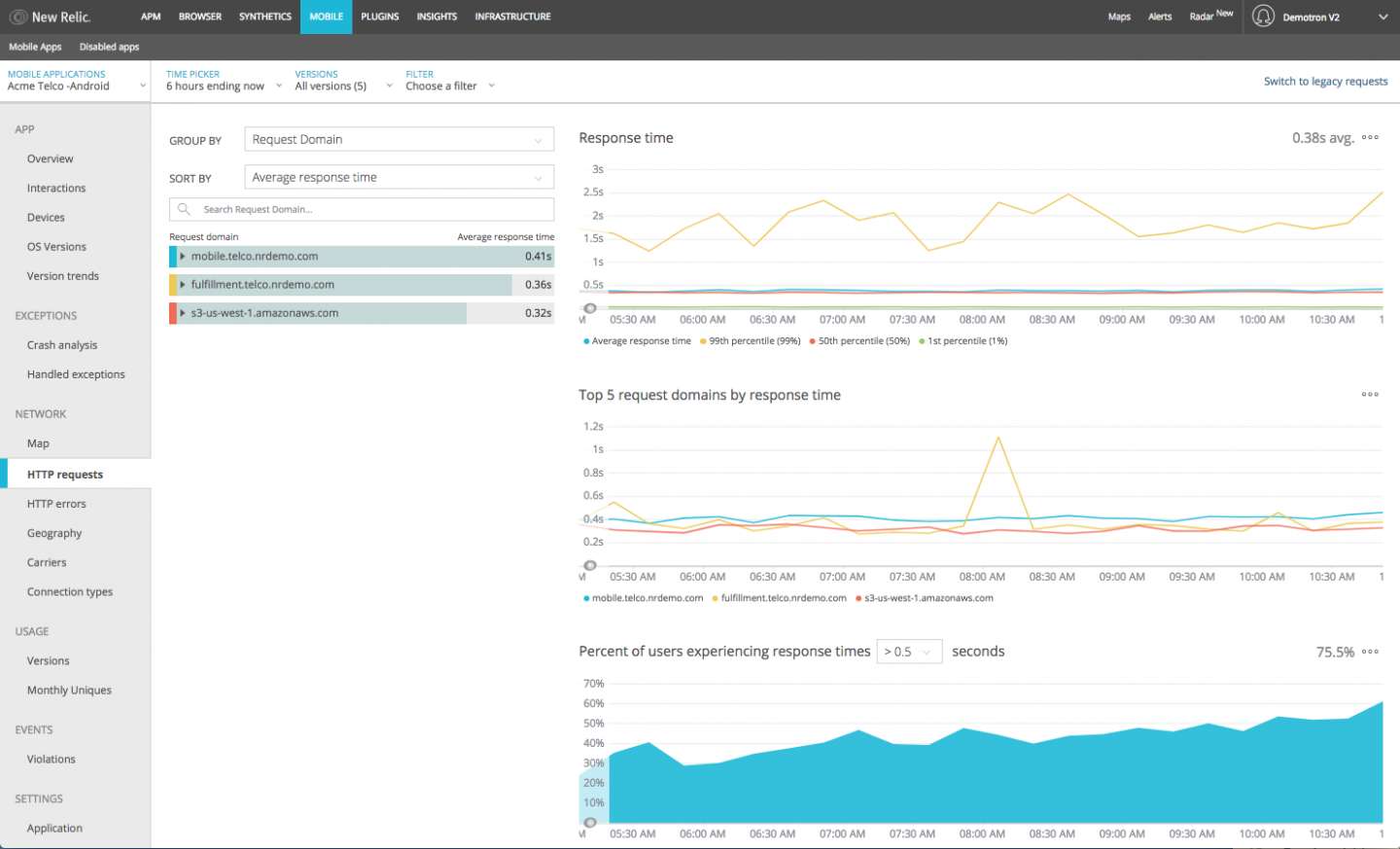Click the yellow color marker for fulfillment.telco.nrdemo.com

172,285
